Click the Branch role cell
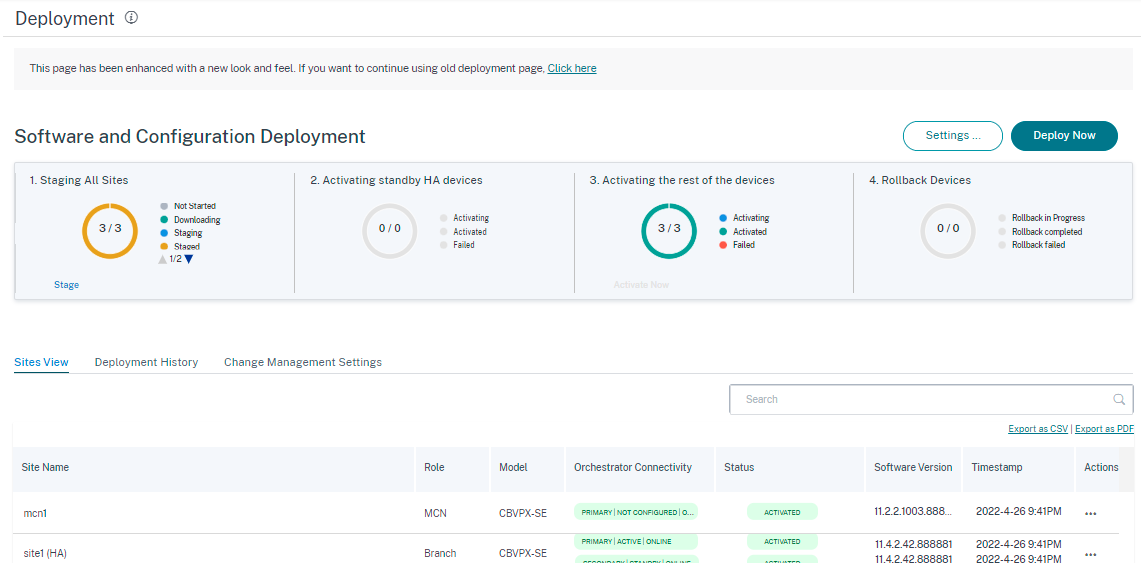 pyautogui.click(x=440, y=554)
